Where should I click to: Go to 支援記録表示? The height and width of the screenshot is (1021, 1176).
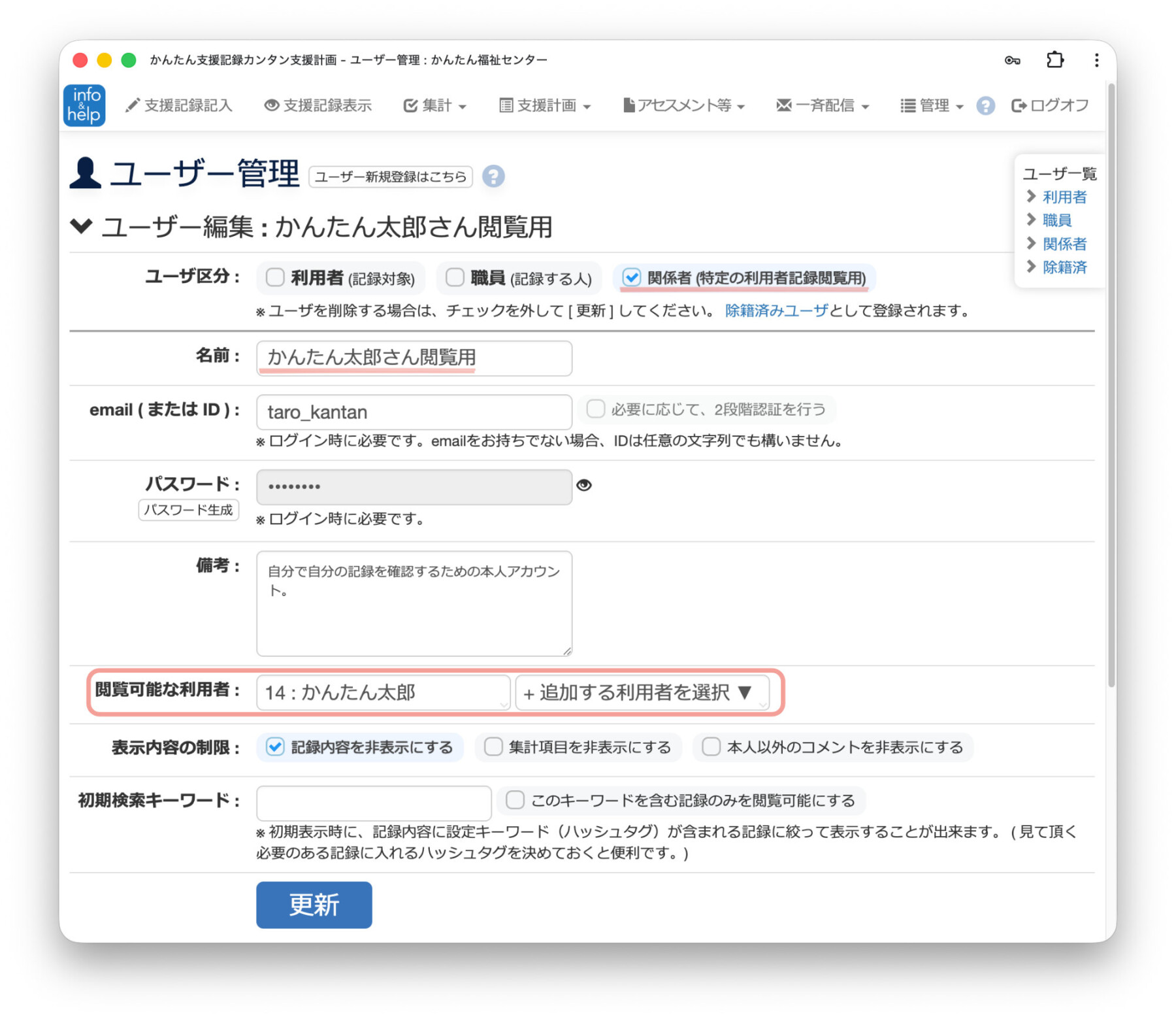point(318,105)
